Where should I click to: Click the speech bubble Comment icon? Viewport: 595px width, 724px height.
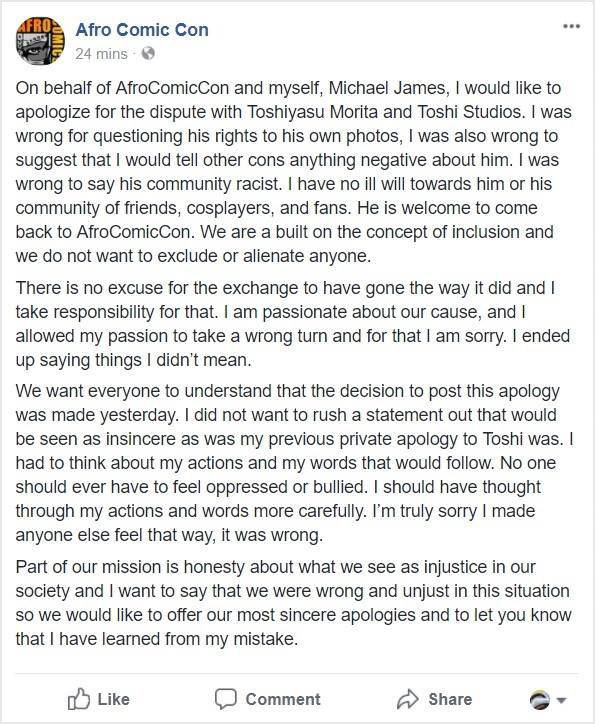226,699
